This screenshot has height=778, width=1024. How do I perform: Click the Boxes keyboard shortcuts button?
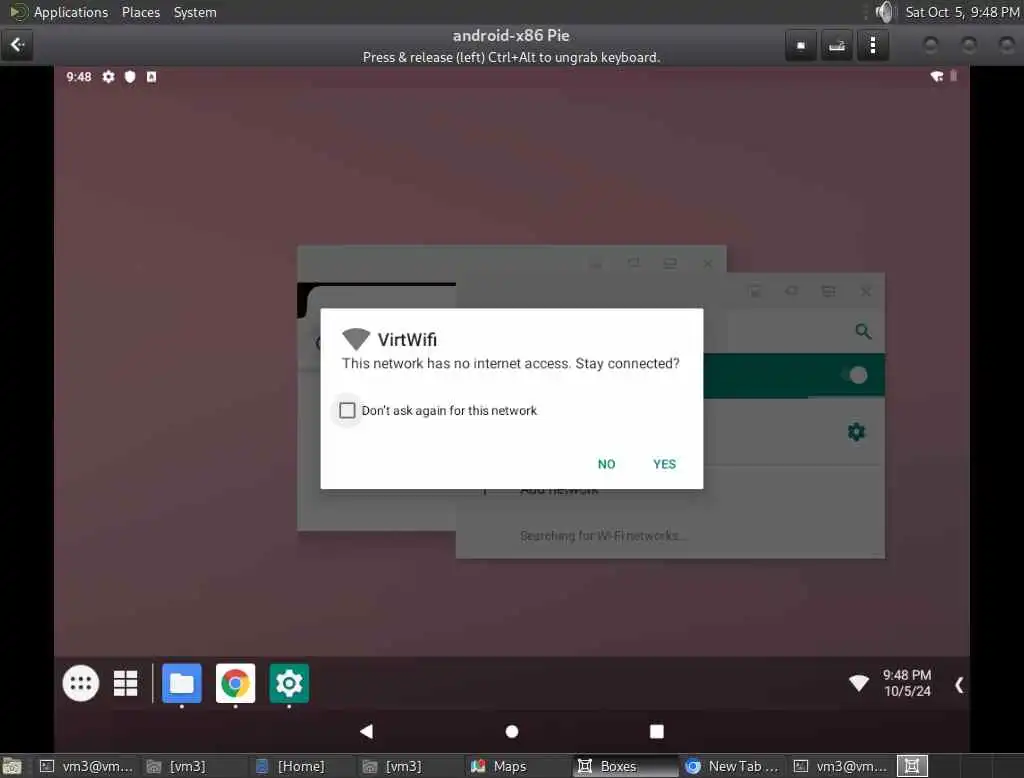pyautogui.click(x=837, y=45)
